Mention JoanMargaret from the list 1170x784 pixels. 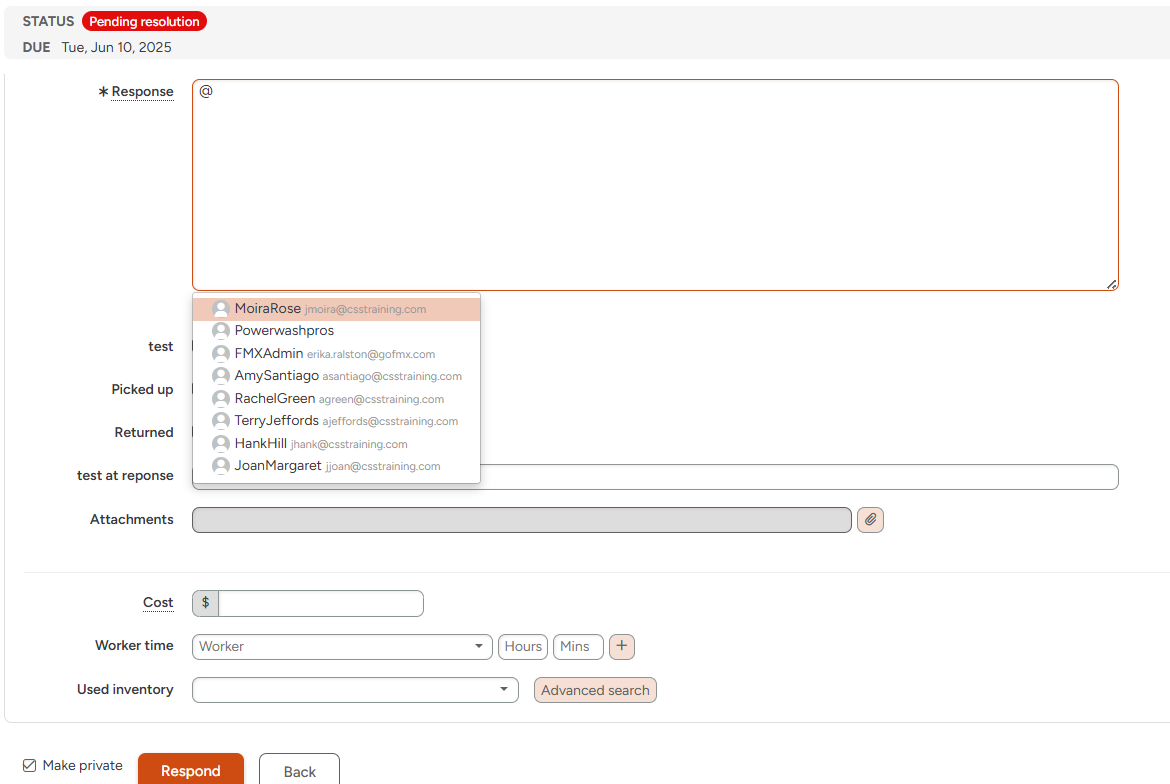(x=278, y=466)
